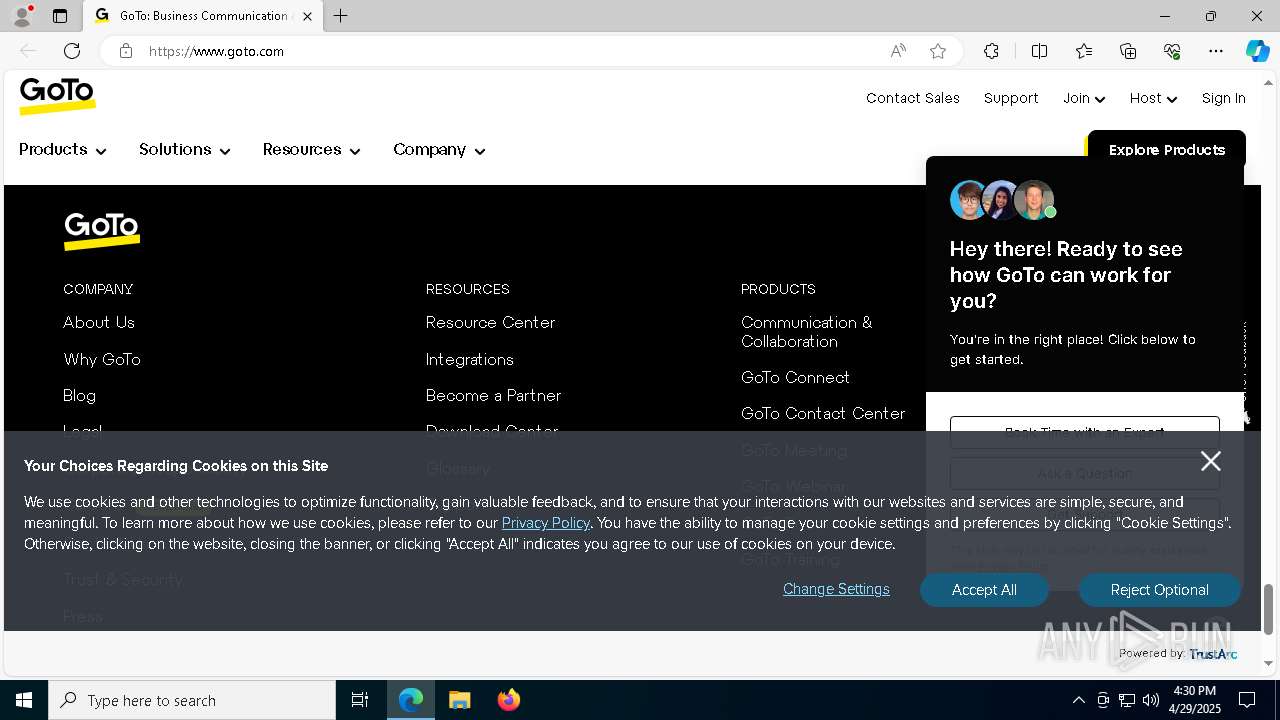1280x720 pixels.
Task: Show hidden system tray icons
Action: pos(1078,700)
